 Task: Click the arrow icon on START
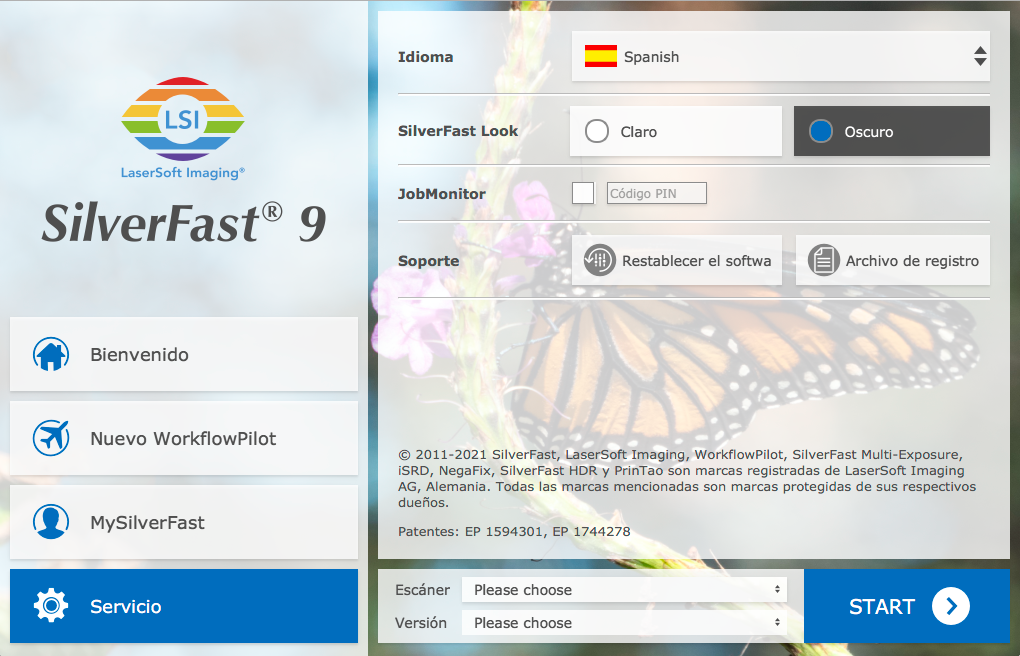click(x=951, y=606)
